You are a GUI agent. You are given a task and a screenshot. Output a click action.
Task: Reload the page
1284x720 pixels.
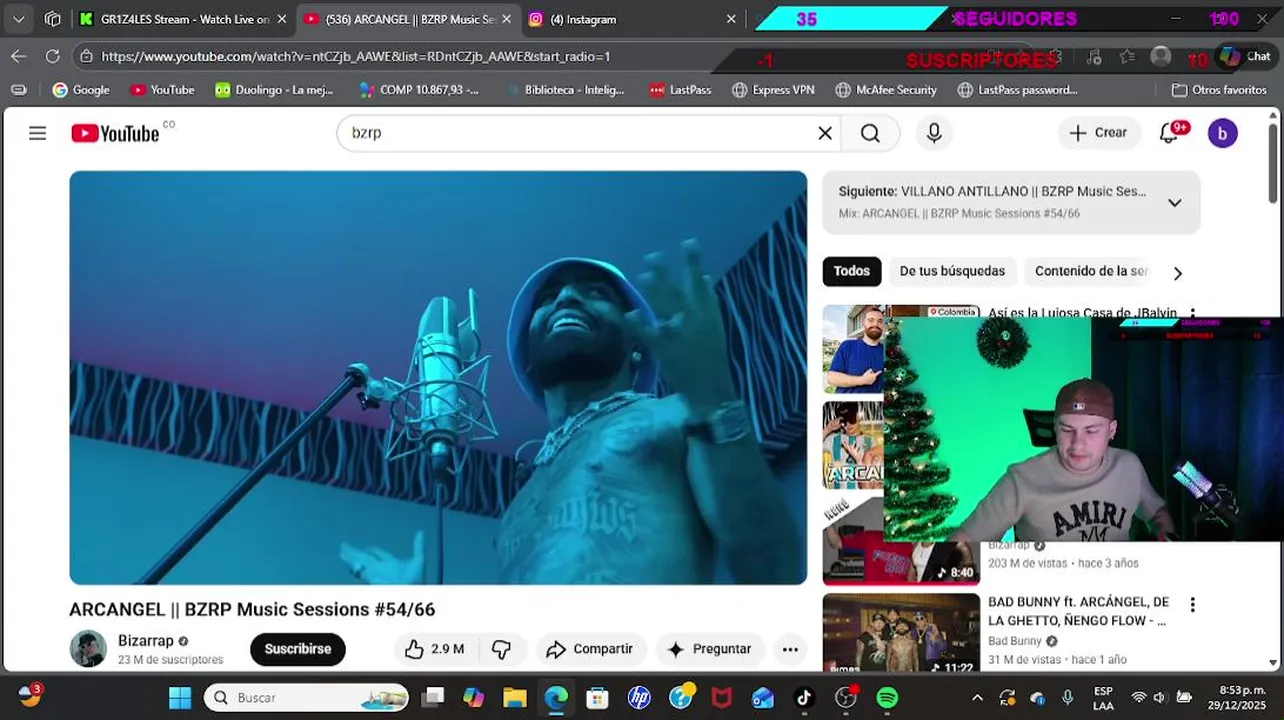(52, 56)
